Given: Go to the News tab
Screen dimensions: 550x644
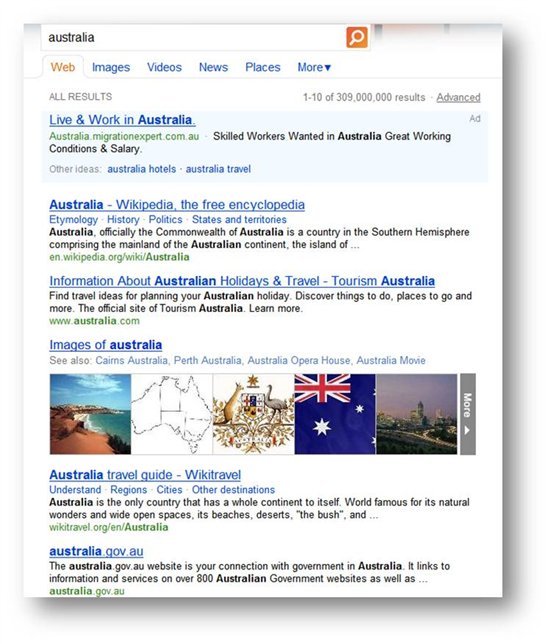Looking at the screenshot, I should point(213,67).
